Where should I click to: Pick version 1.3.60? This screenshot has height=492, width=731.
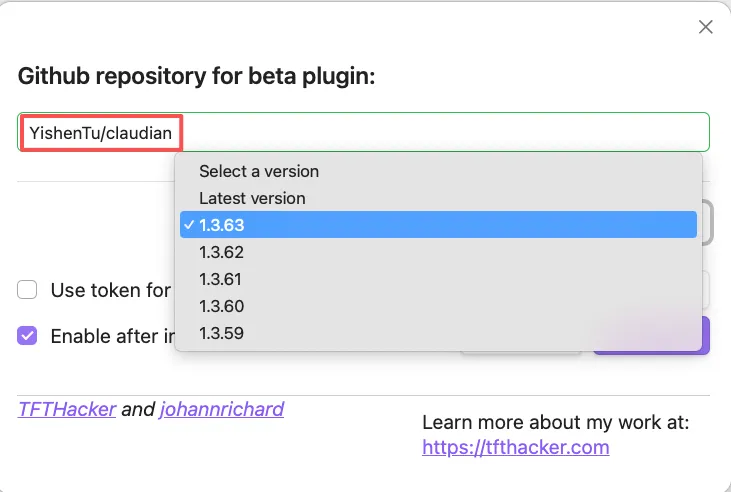click(221, 306)
